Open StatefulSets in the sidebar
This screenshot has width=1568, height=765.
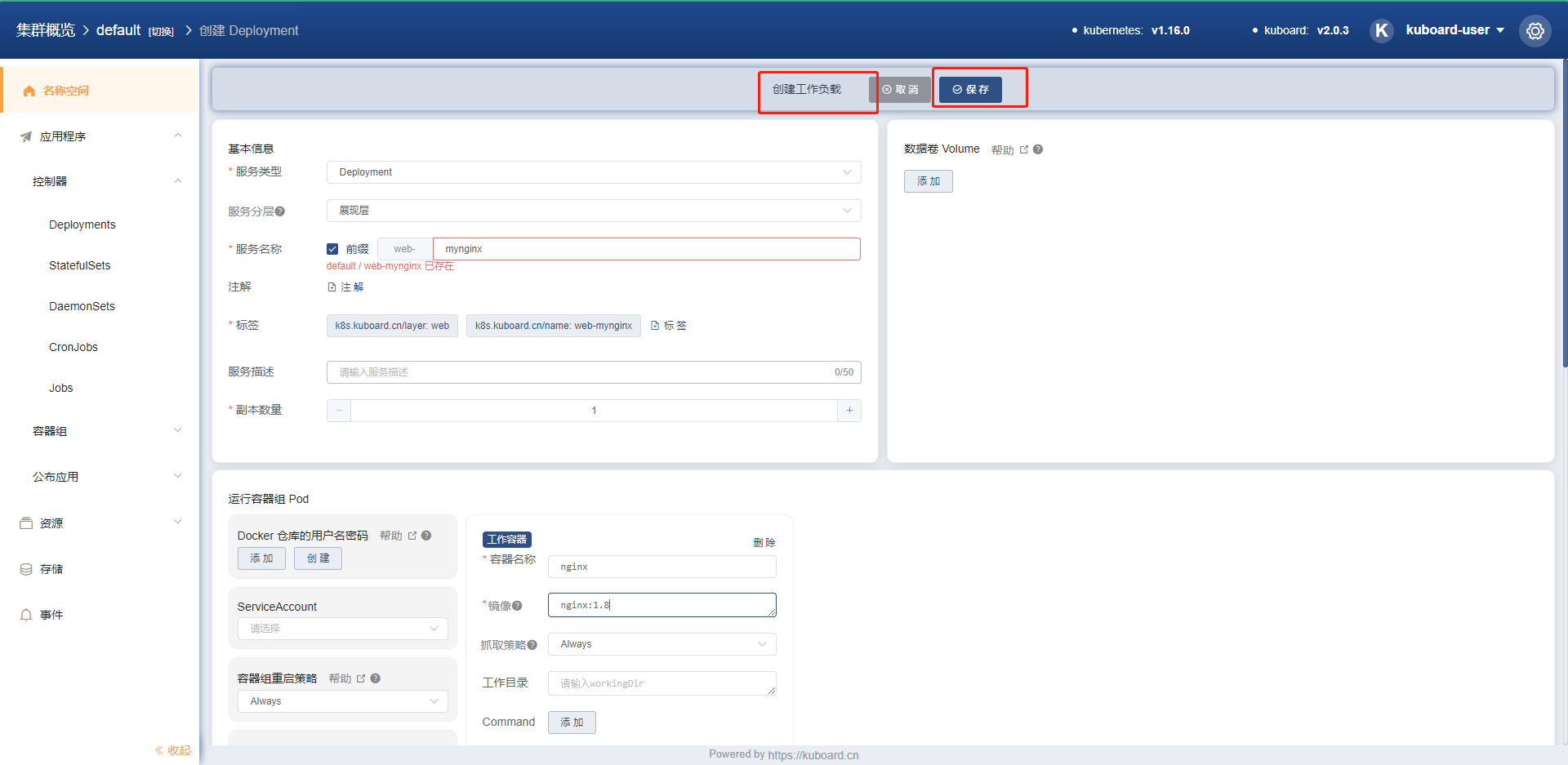80,265
